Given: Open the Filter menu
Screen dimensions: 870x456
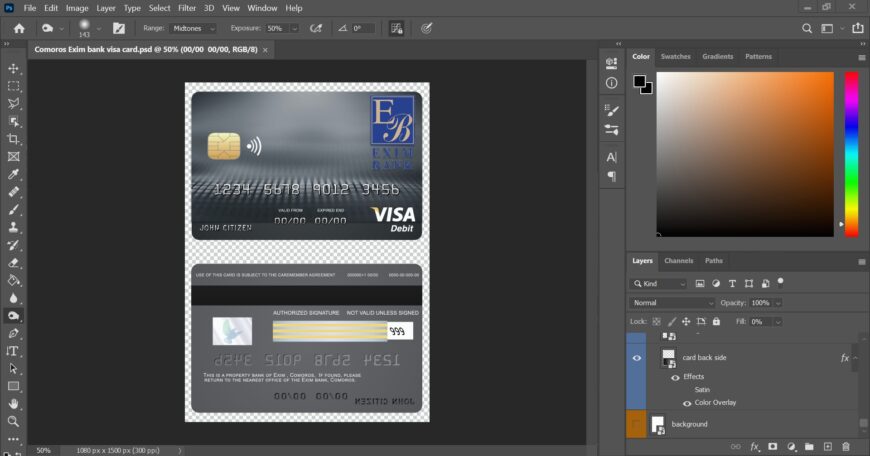Looking at the screenshot, I should click(187, 8).
